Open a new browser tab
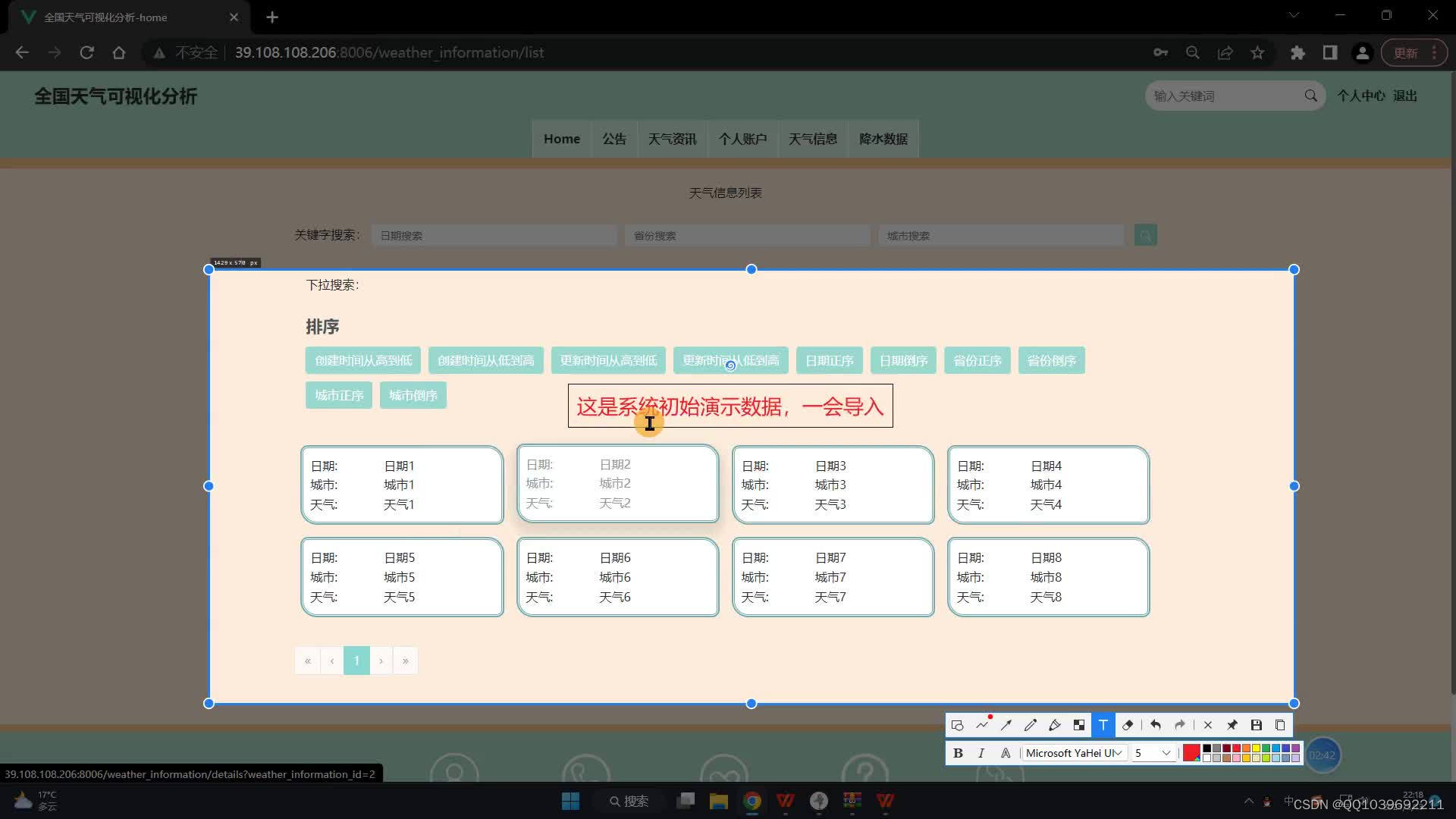 (272, 17)
